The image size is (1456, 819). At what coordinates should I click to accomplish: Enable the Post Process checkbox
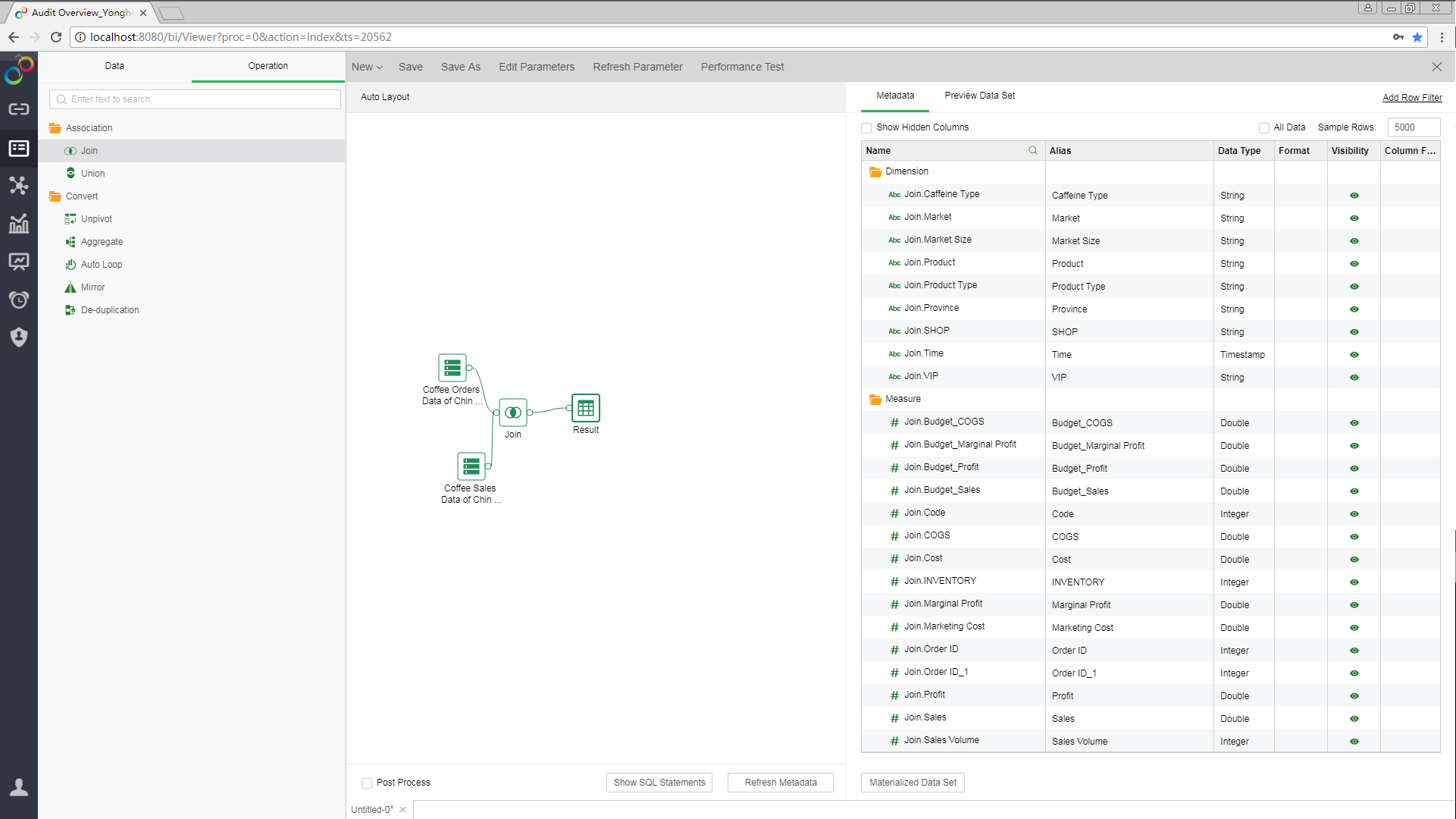coord(367,783)
